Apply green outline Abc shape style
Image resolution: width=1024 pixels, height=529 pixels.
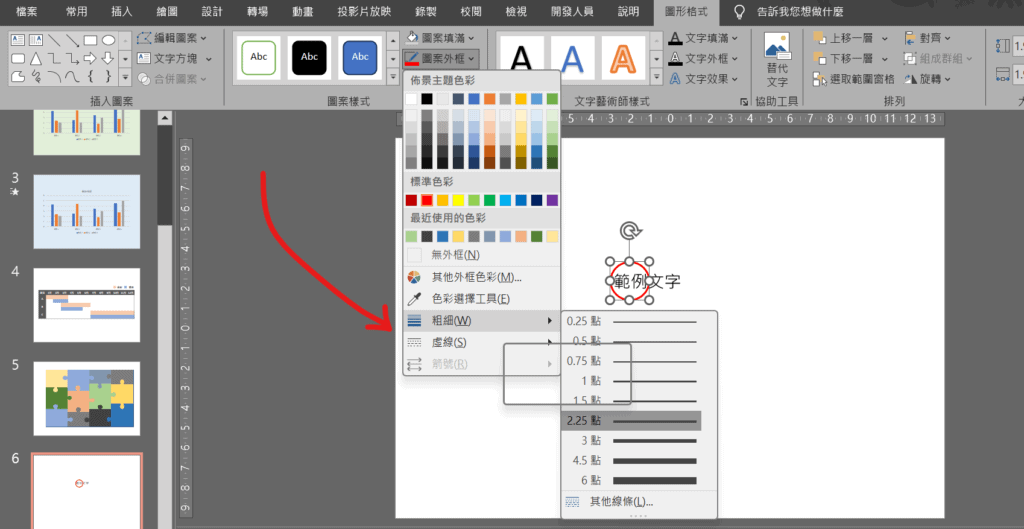pos(259,57)
